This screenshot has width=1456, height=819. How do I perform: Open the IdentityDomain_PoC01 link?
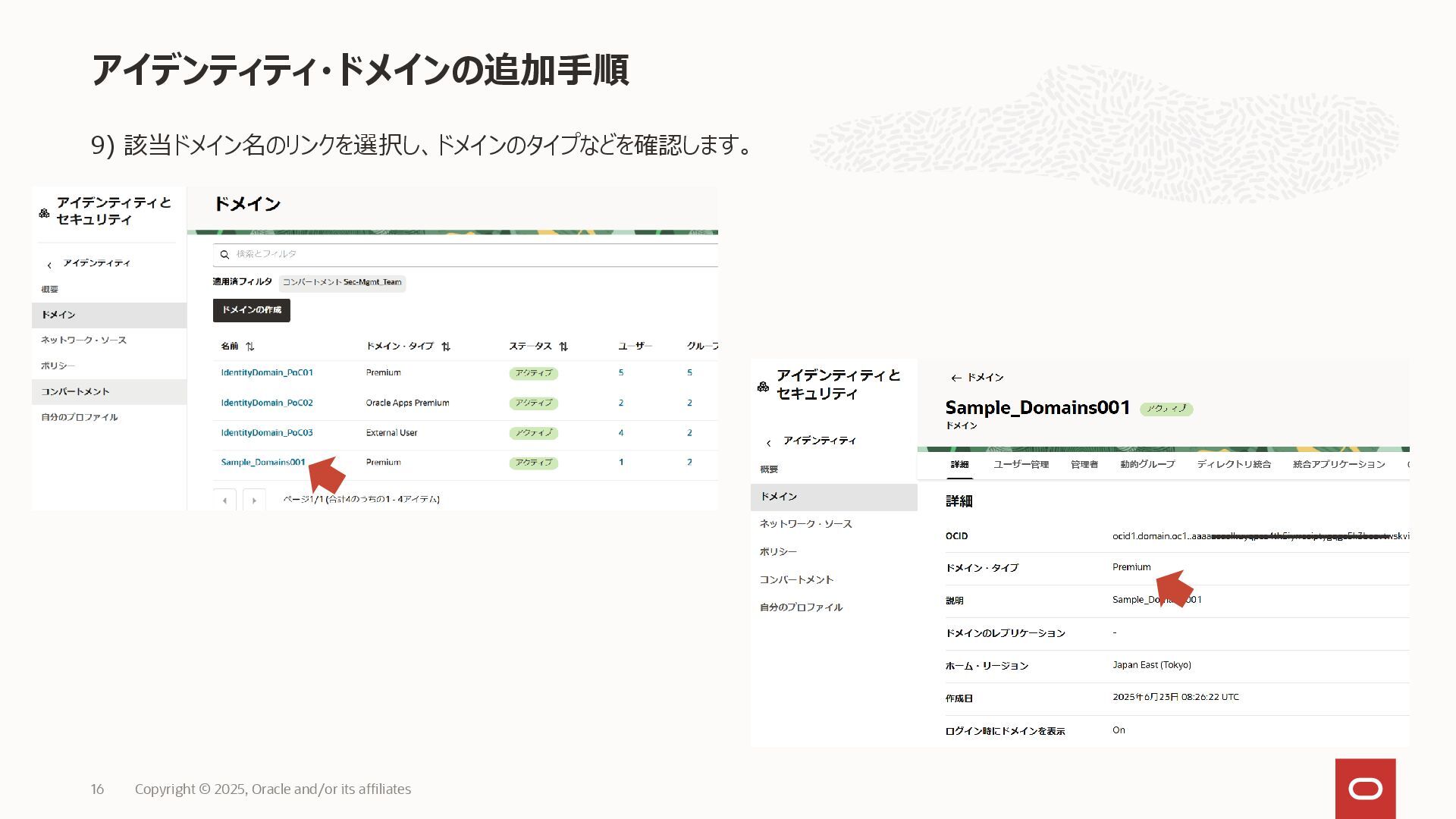[x=267, y=372]
